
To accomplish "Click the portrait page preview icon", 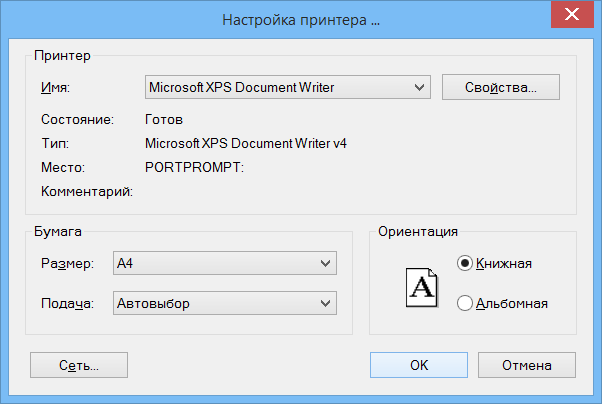I will [422, 287].
